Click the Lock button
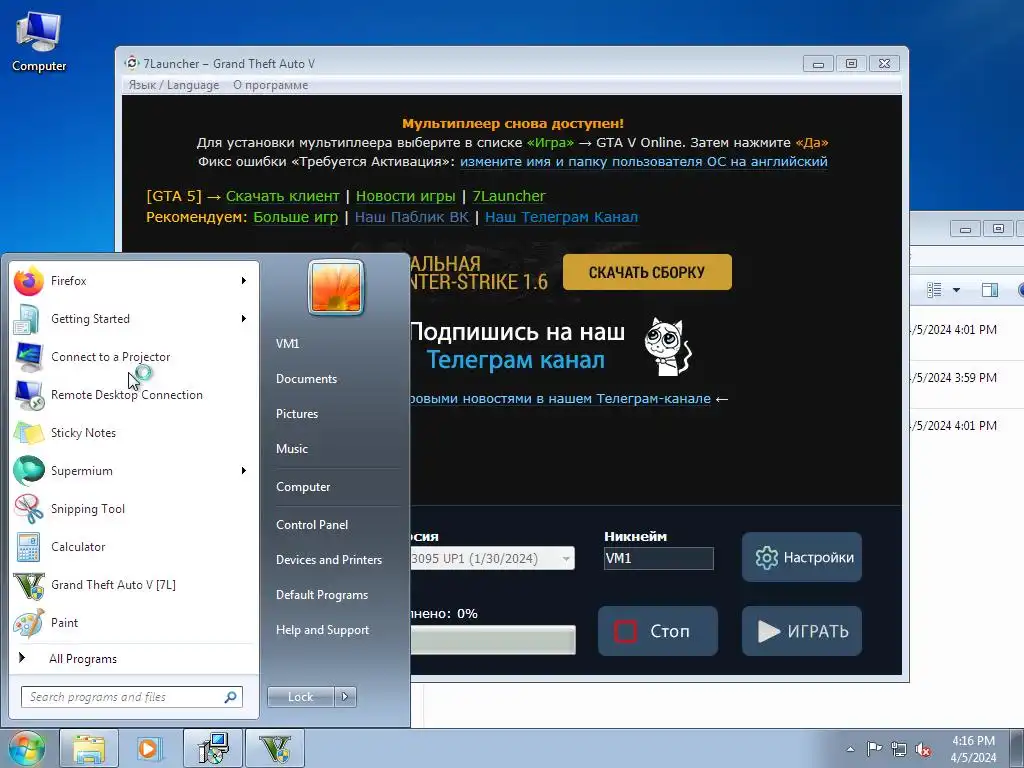 coord(300,697)
